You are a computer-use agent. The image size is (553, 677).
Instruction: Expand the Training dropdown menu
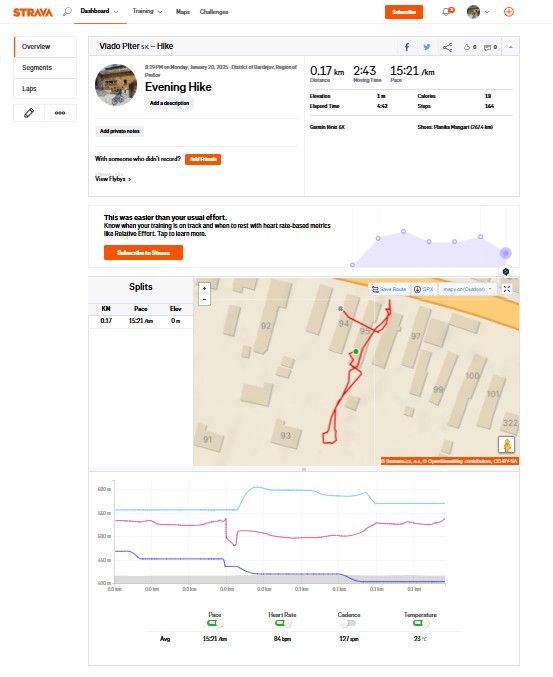[x=147, y=11]
